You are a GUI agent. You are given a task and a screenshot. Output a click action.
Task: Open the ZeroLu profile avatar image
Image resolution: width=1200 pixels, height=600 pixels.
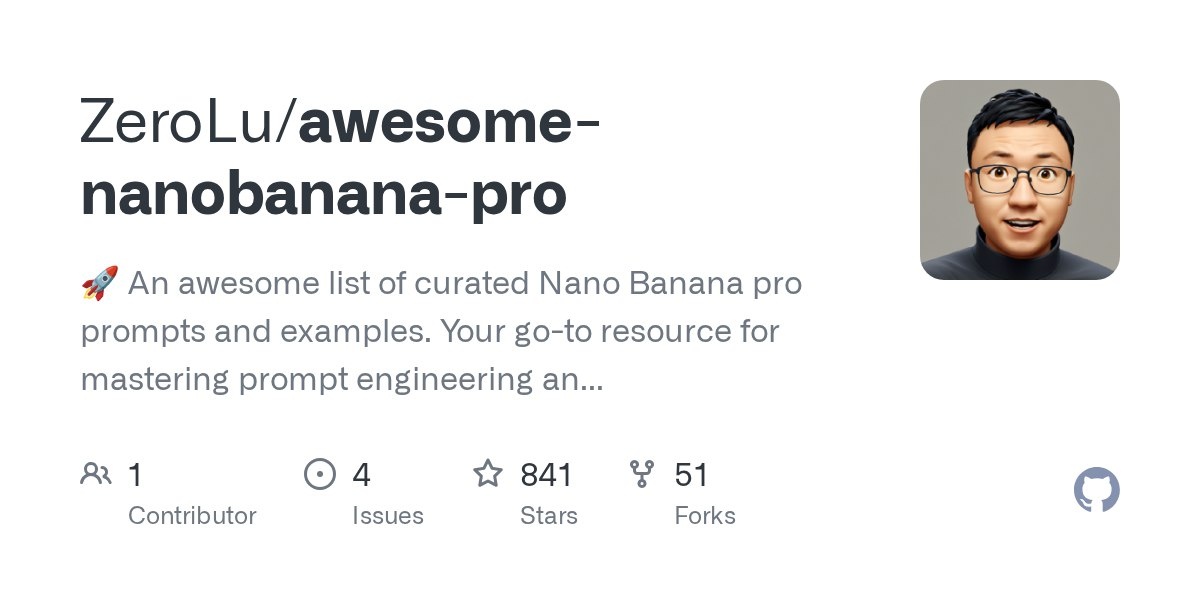click(1019, 180)
